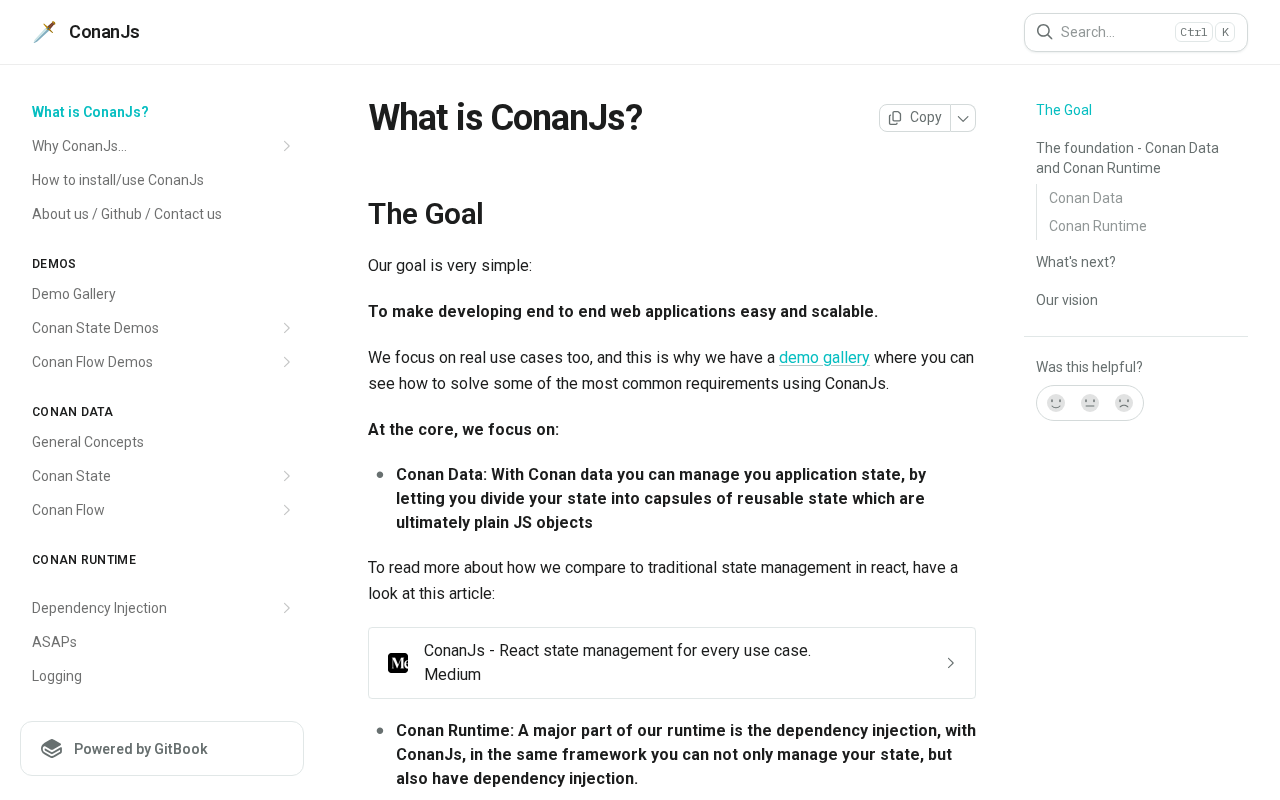Expand the Conan State Demos section
The height and width of the screenshot is (800, 1280).
[x=286, y=328]
